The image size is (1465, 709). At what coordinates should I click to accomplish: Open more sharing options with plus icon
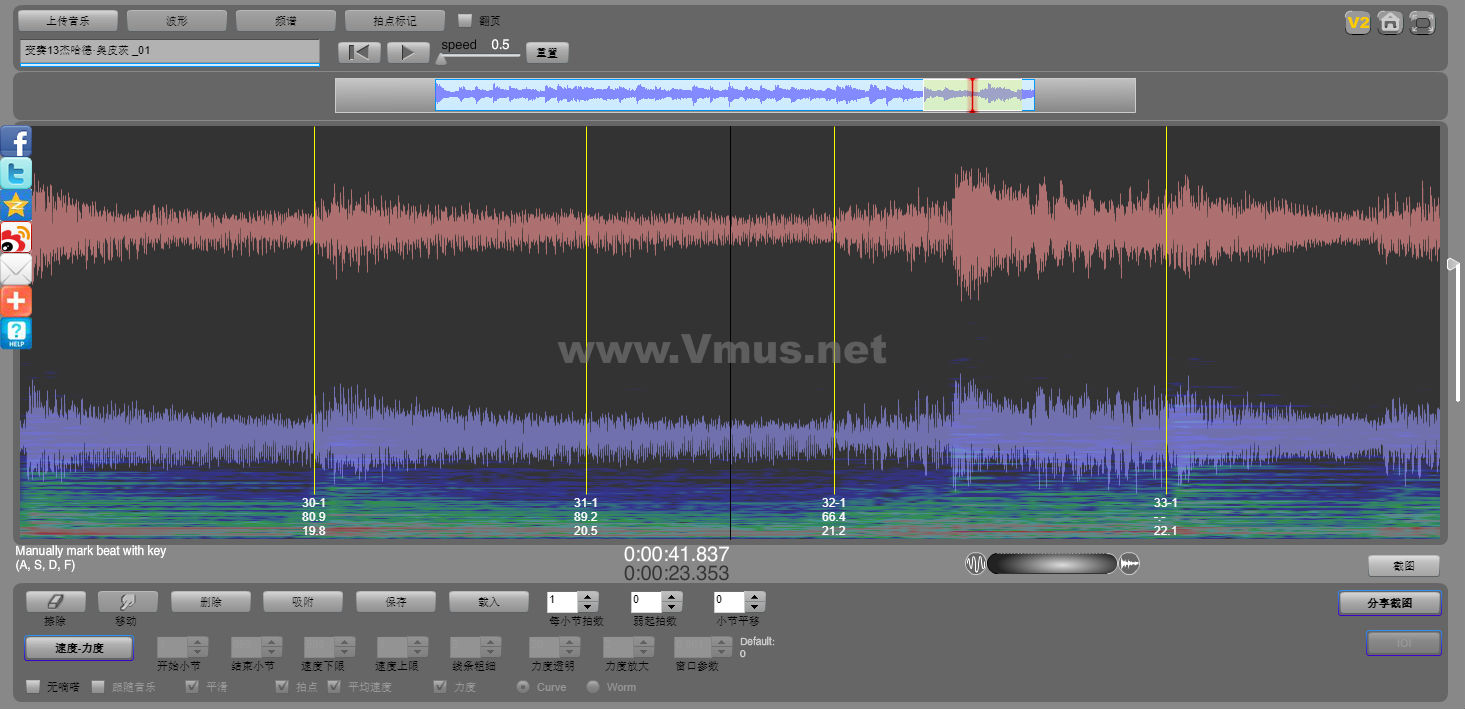[16, 301]
